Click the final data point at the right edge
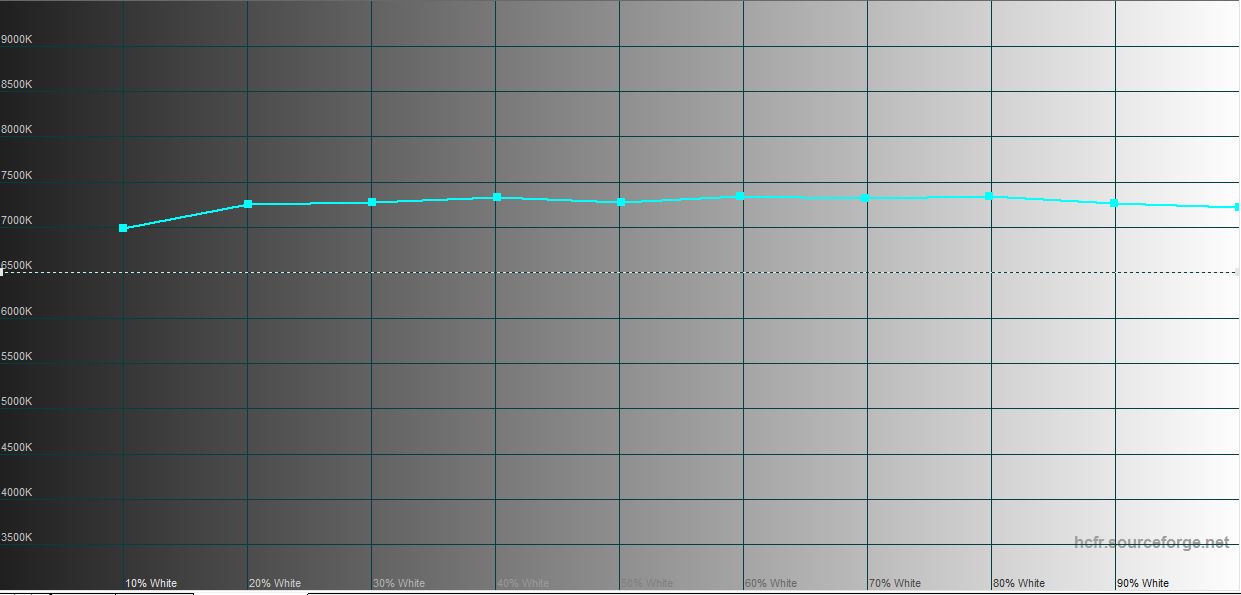 click(1237, 207)
